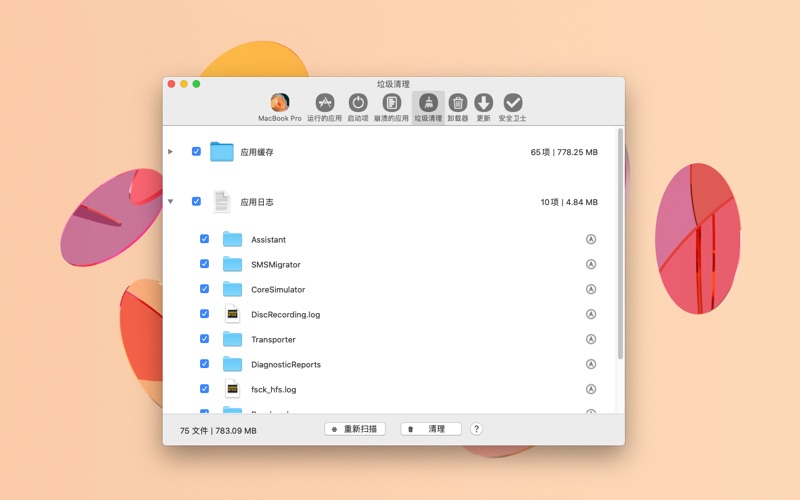Collapse the 应用日志 group
800x500 pixels.
click(x=171, y=202)
